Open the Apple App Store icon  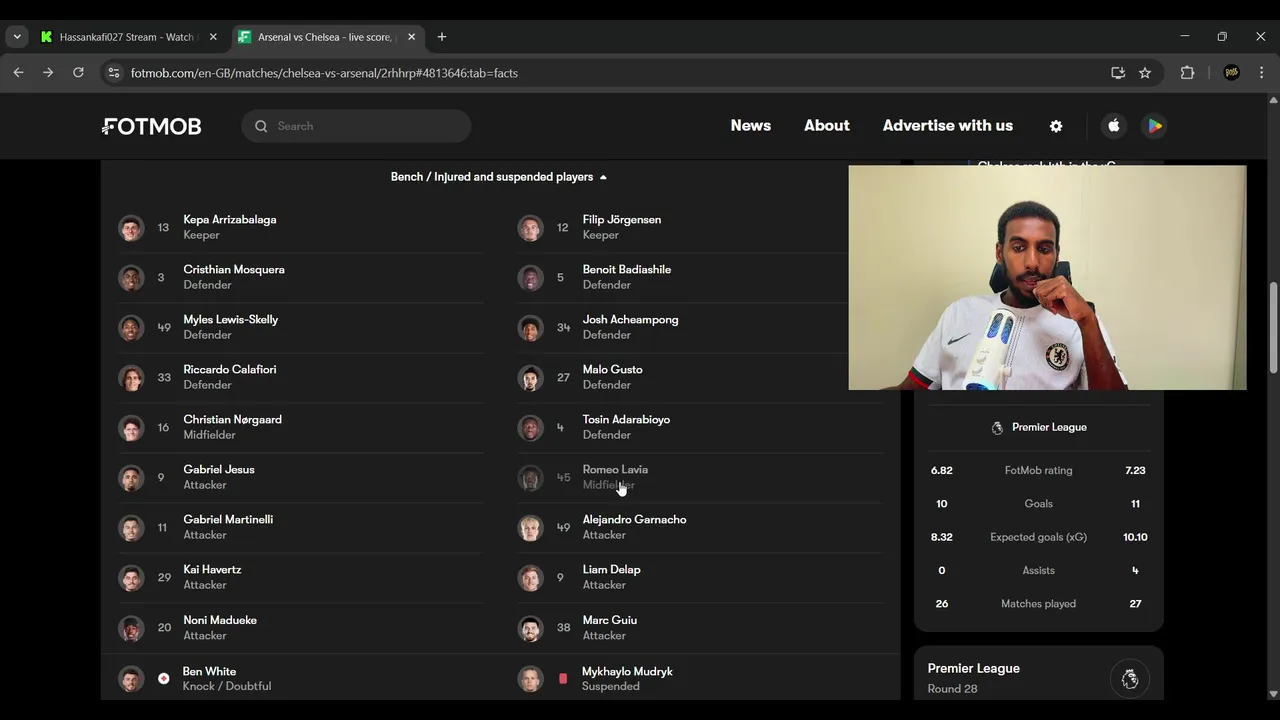(1114, 126)
